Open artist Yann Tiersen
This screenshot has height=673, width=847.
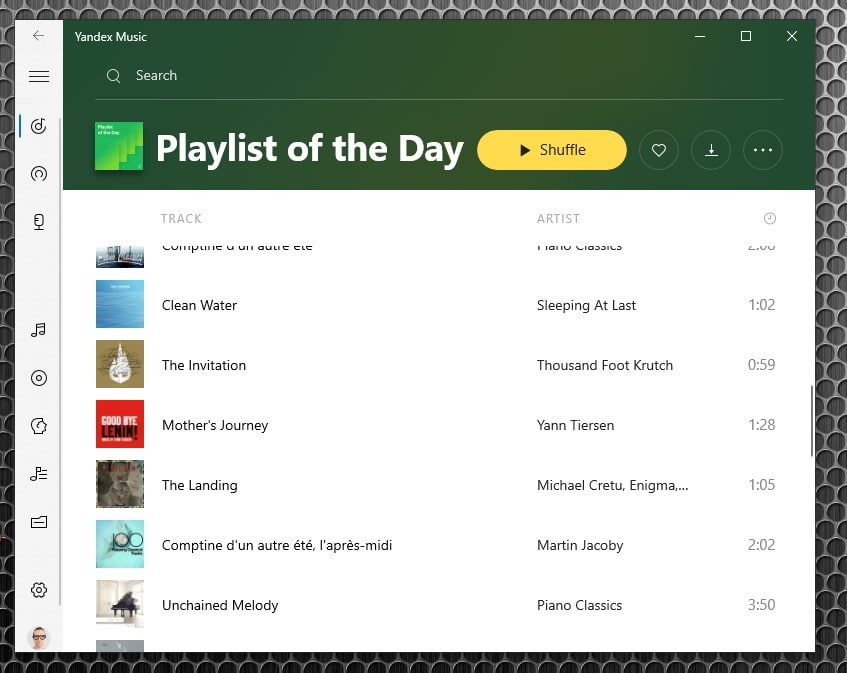click(x=575, y=425)
